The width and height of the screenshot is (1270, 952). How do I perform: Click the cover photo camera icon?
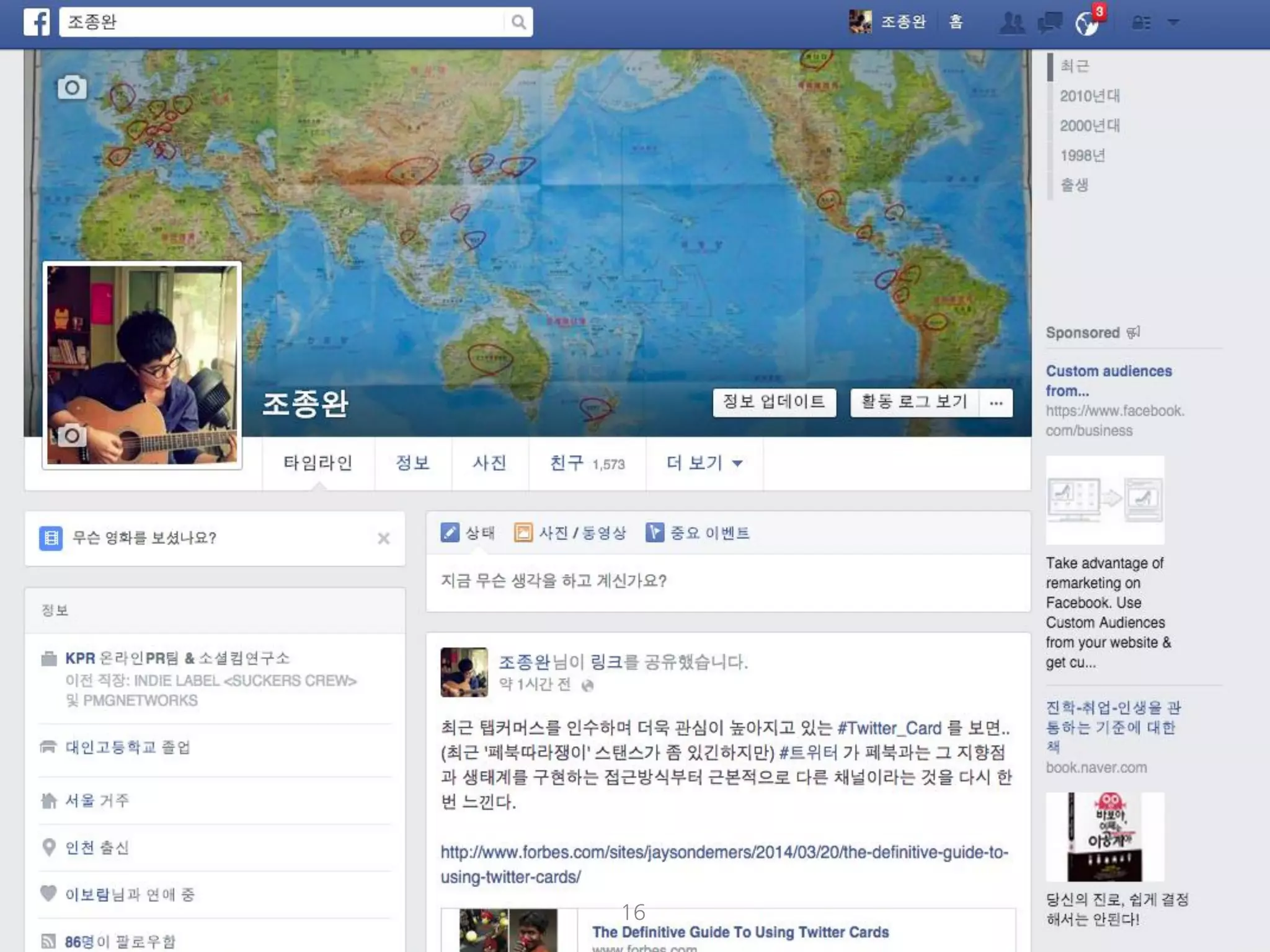coord(72,87)
